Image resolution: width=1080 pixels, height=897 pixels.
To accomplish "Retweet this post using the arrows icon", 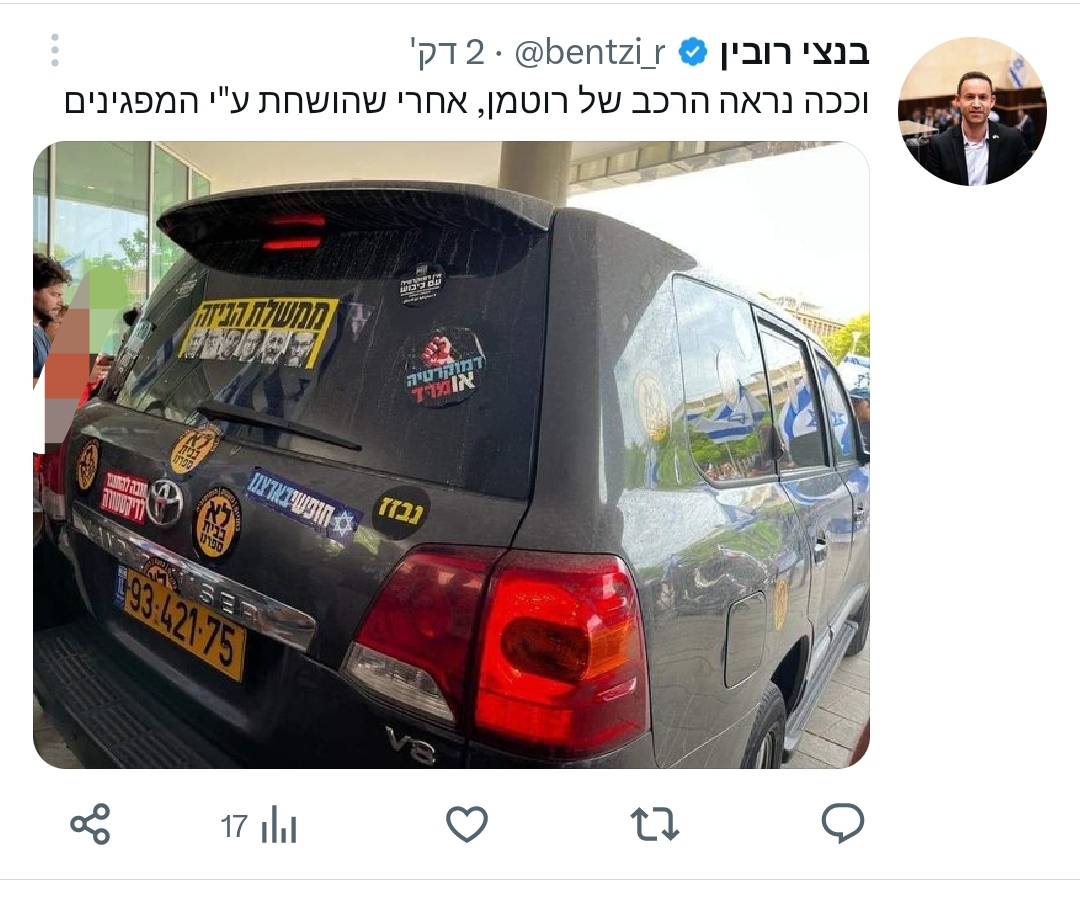I will coord(654,824).
